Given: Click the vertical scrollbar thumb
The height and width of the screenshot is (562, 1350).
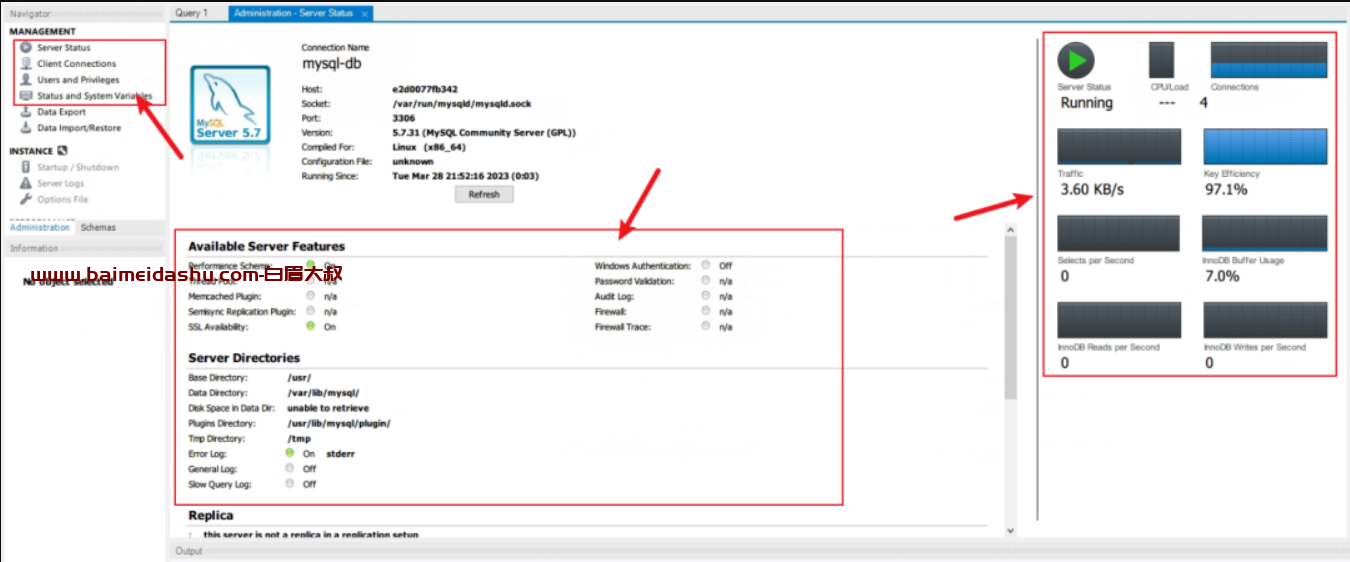Looking at the screenshot, I should tap(1010, 320).
